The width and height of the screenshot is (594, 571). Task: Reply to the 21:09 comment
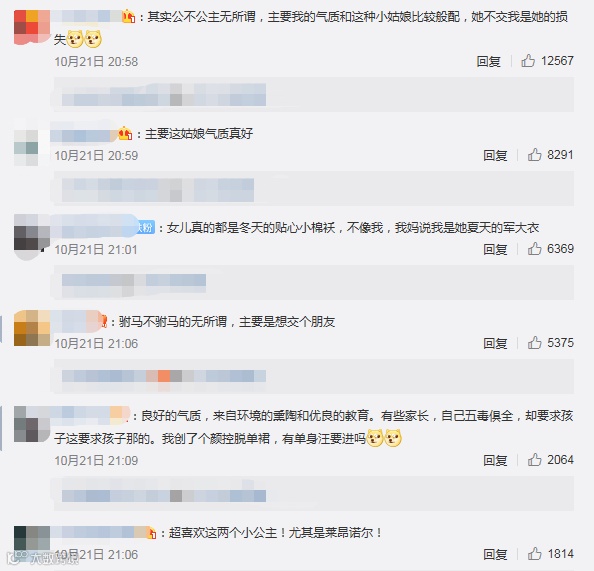[495, 460]
